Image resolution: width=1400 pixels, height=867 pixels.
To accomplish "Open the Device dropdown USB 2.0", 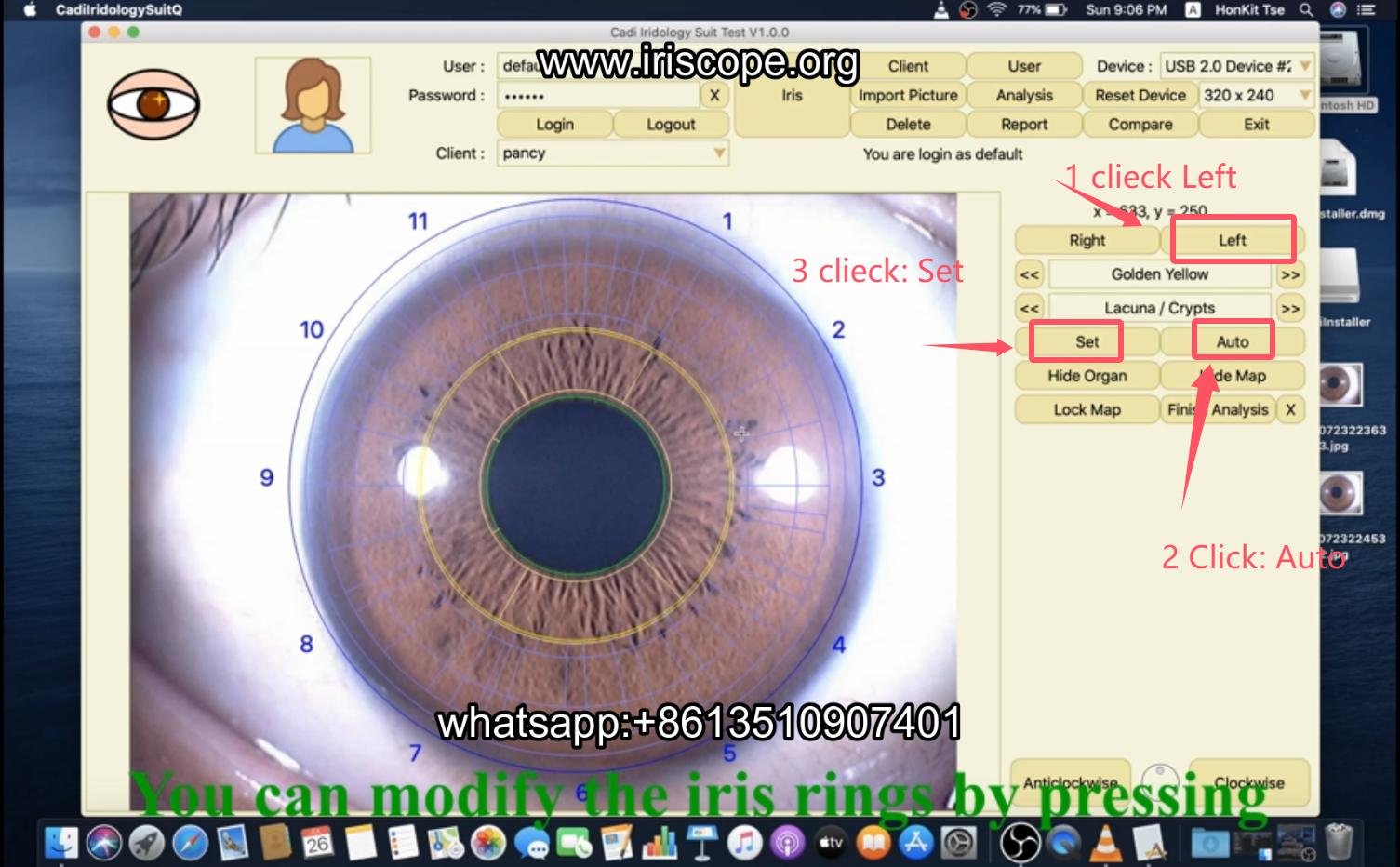I will (x=1237, y=66).
